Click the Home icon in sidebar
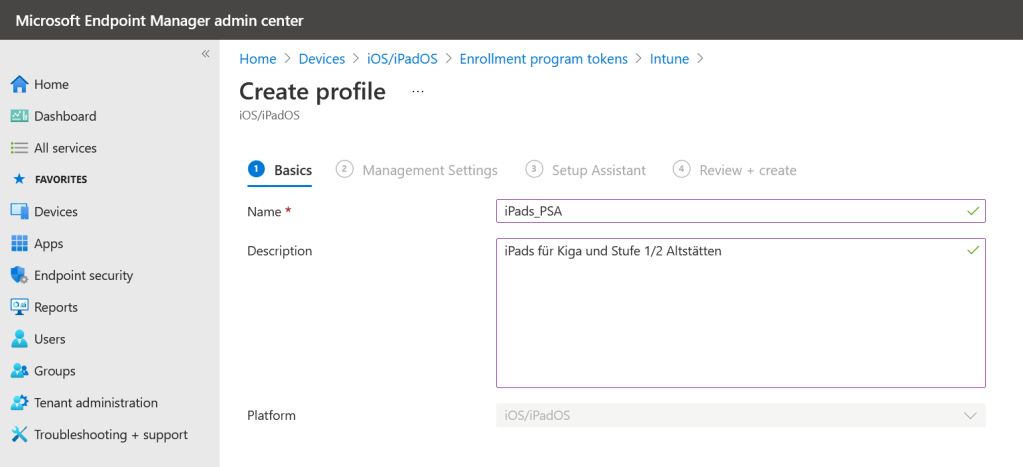This screenshot has height=467, width=1023. [x=19, y=85]
